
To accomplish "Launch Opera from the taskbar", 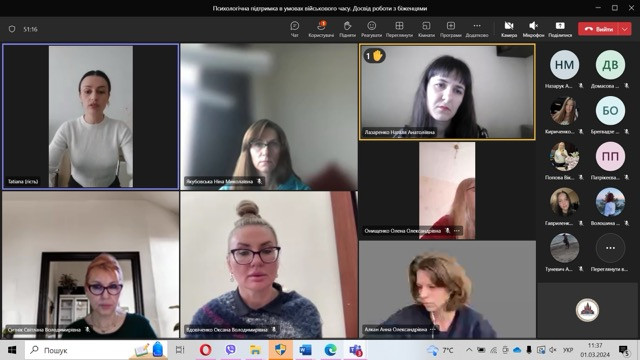I will point(206,350).
